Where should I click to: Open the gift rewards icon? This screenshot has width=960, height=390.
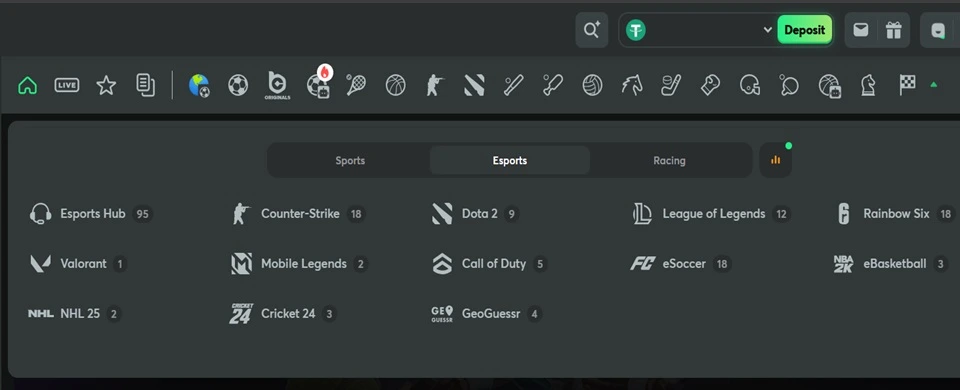coord(894,30)
